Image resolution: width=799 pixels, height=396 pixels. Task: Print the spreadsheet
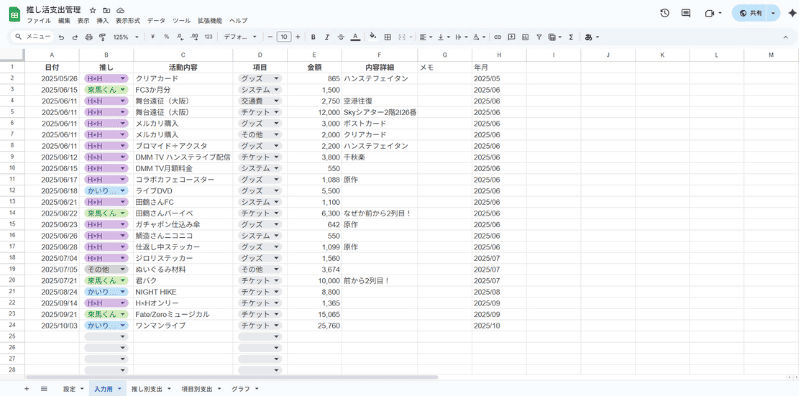click(89, 37)
